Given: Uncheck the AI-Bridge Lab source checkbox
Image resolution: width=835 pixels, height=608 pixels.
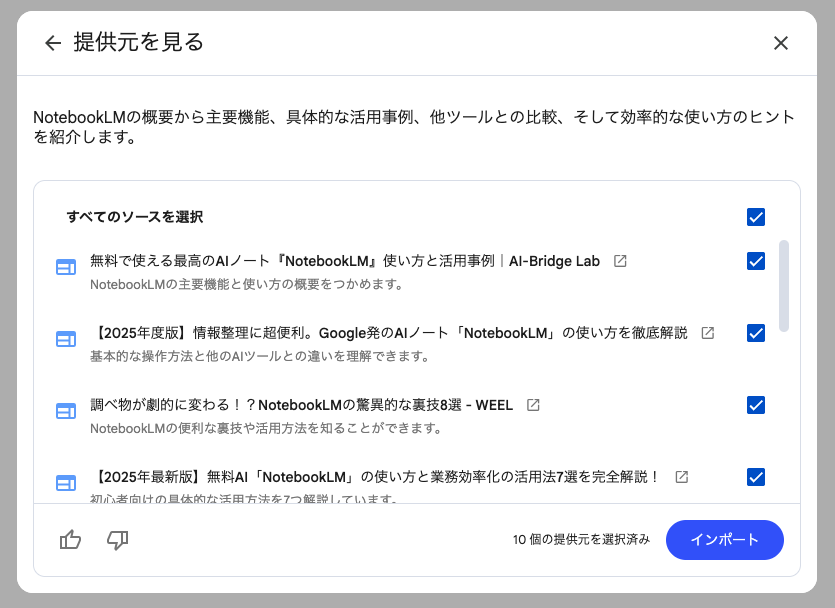Looking at the screenshot, I should tap(756, 261).
